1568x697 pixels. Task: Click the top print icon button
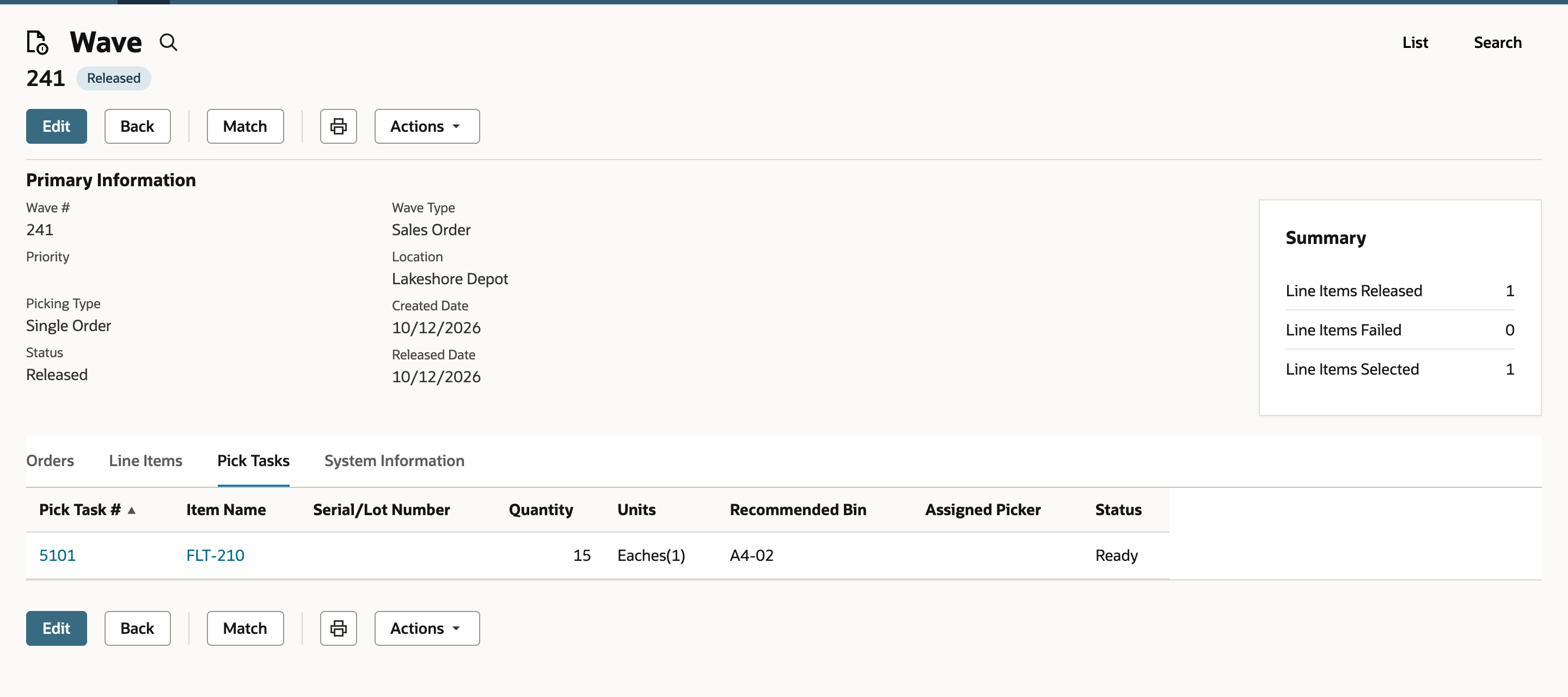point(339,127)
